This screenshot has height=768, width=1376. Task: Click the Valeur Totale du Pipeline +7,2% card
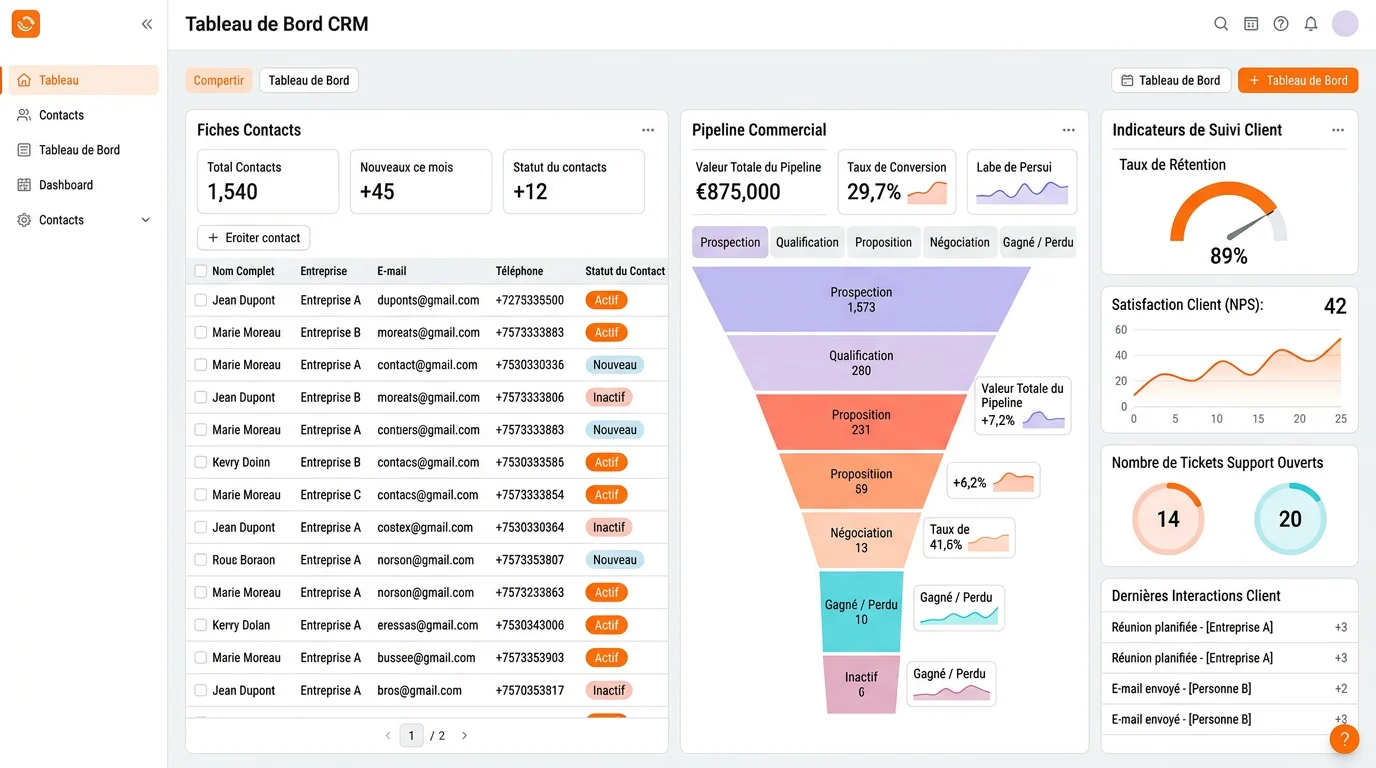click(1022, 405)
